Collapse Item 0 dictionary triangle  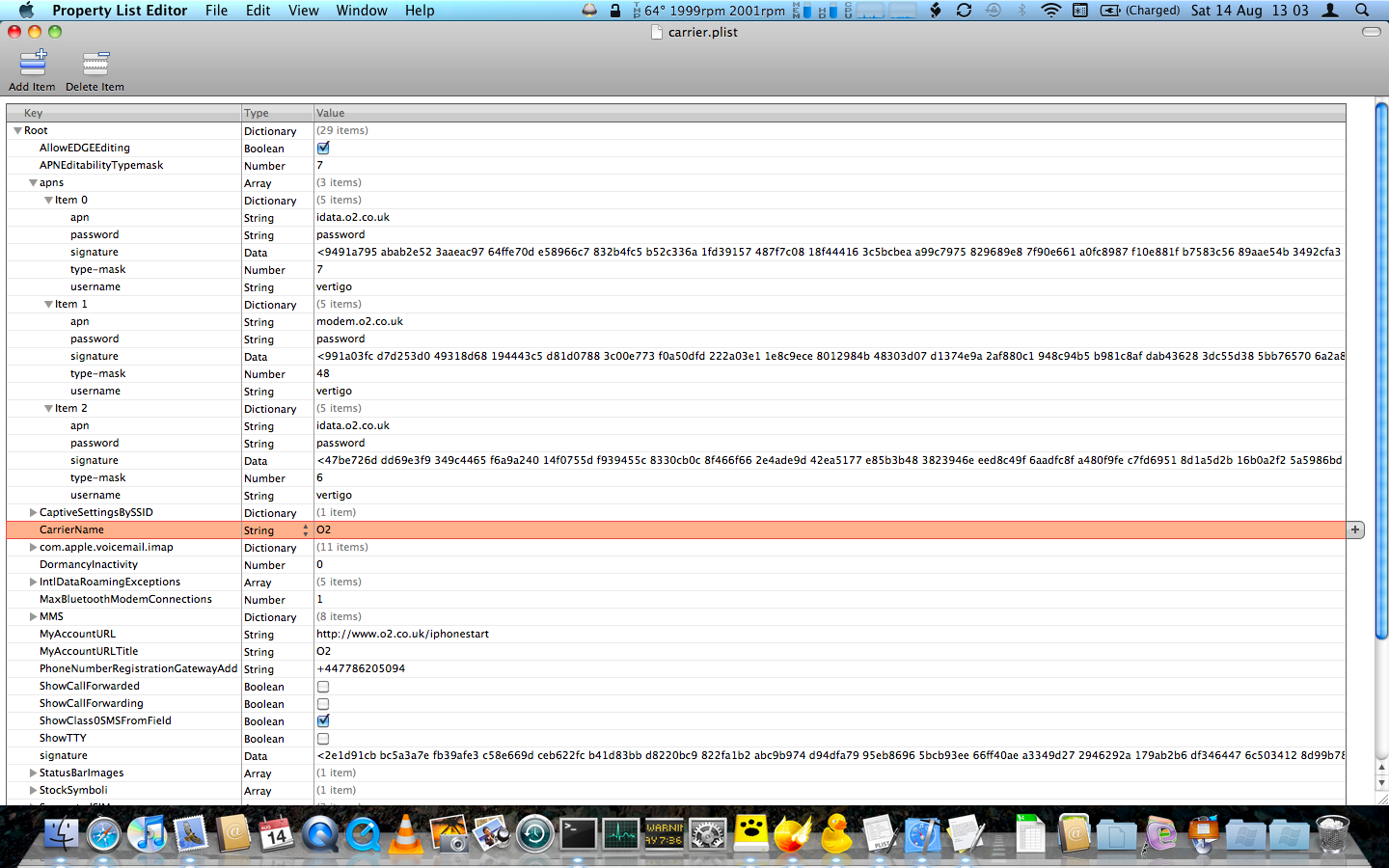pyautogui.click(x=48, y=200)
